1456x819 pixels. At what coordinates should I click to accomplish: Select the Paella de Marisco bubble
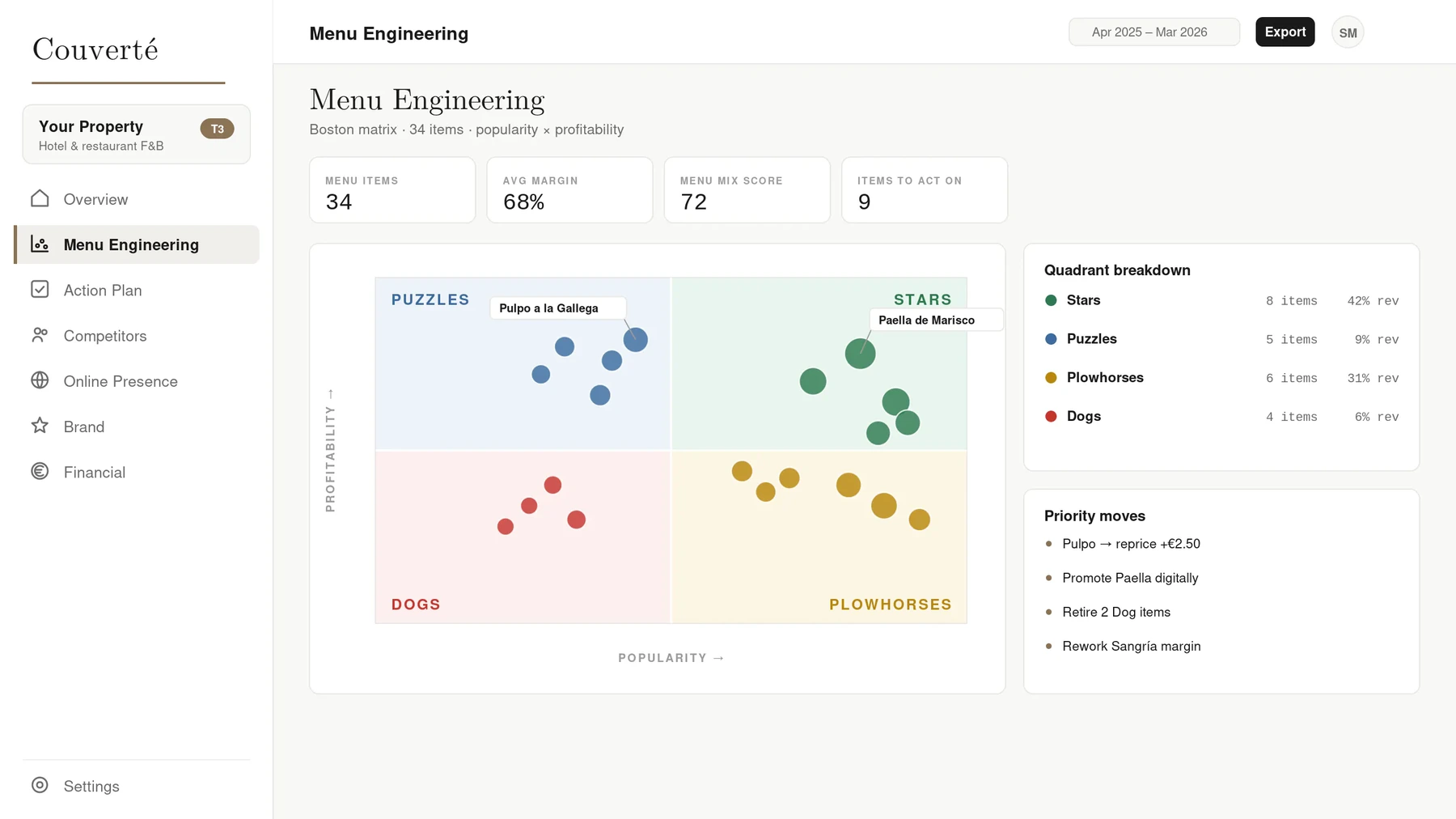pos(860,354)
